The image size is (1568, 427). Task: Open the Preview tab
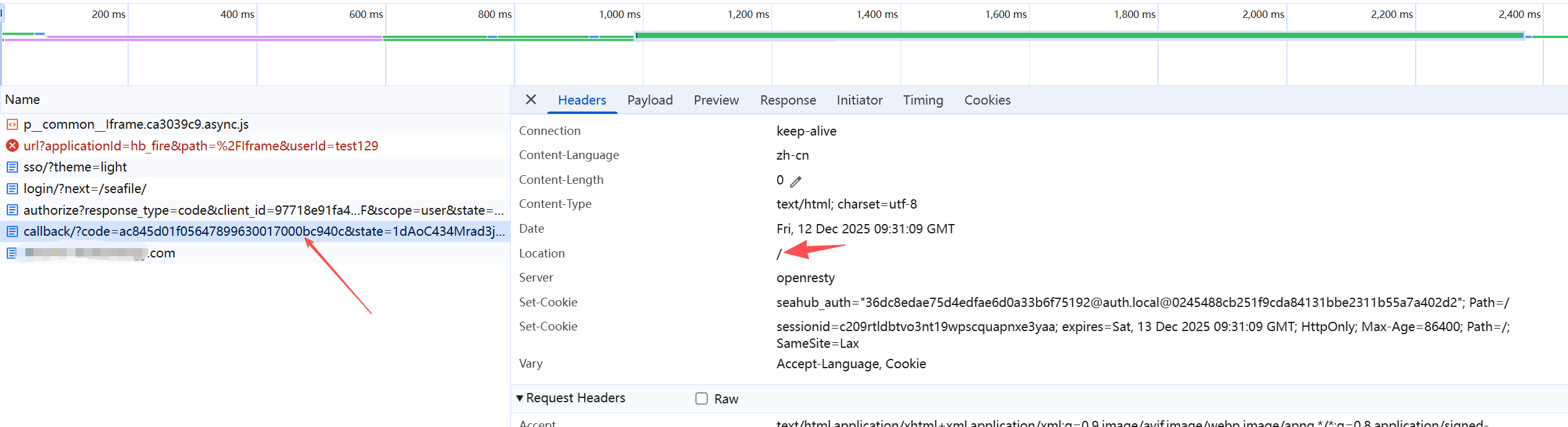716,100
